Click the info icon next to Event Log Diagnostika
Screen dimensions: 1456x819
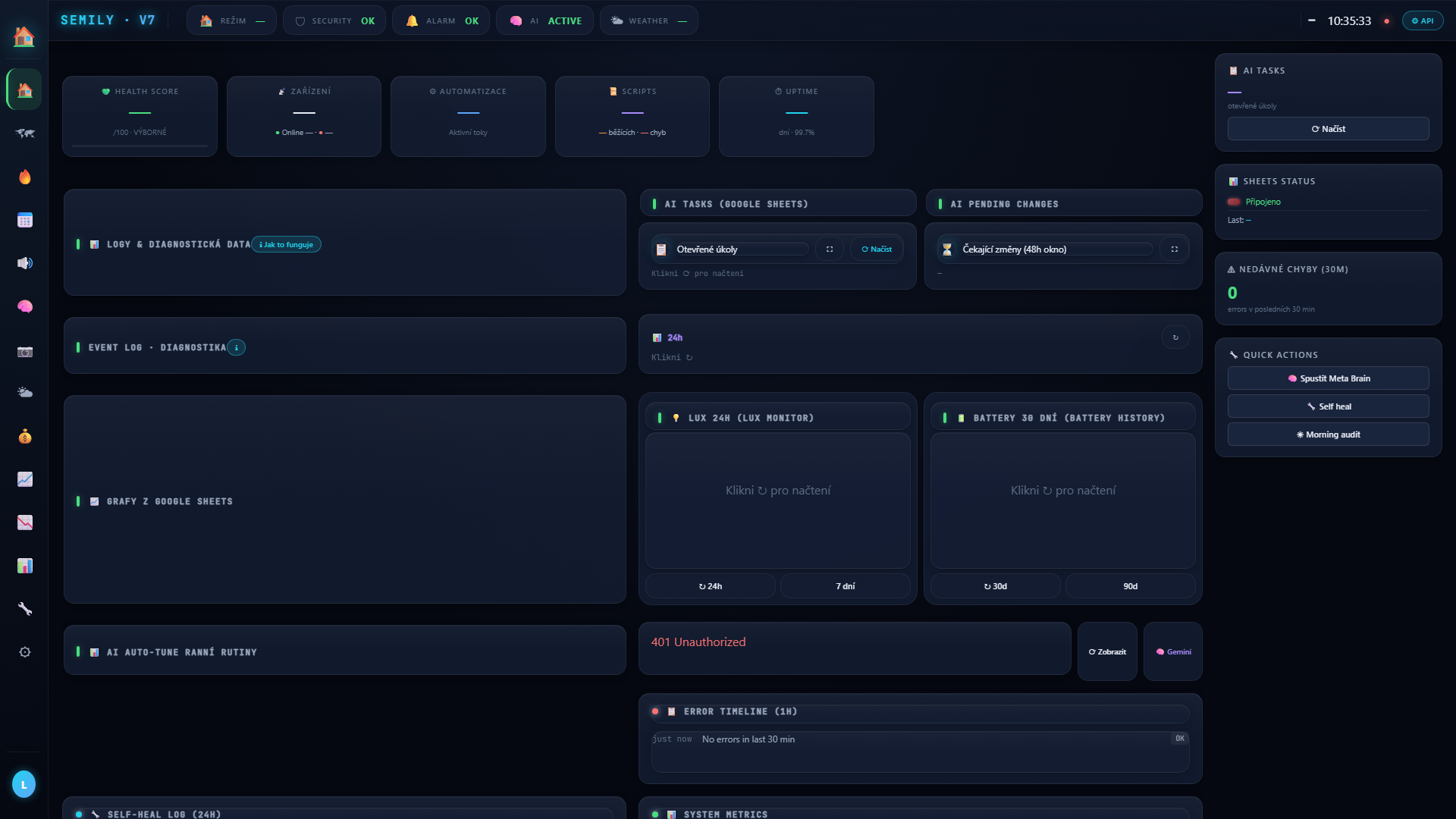pyautogui.click(x=237, y=347)
